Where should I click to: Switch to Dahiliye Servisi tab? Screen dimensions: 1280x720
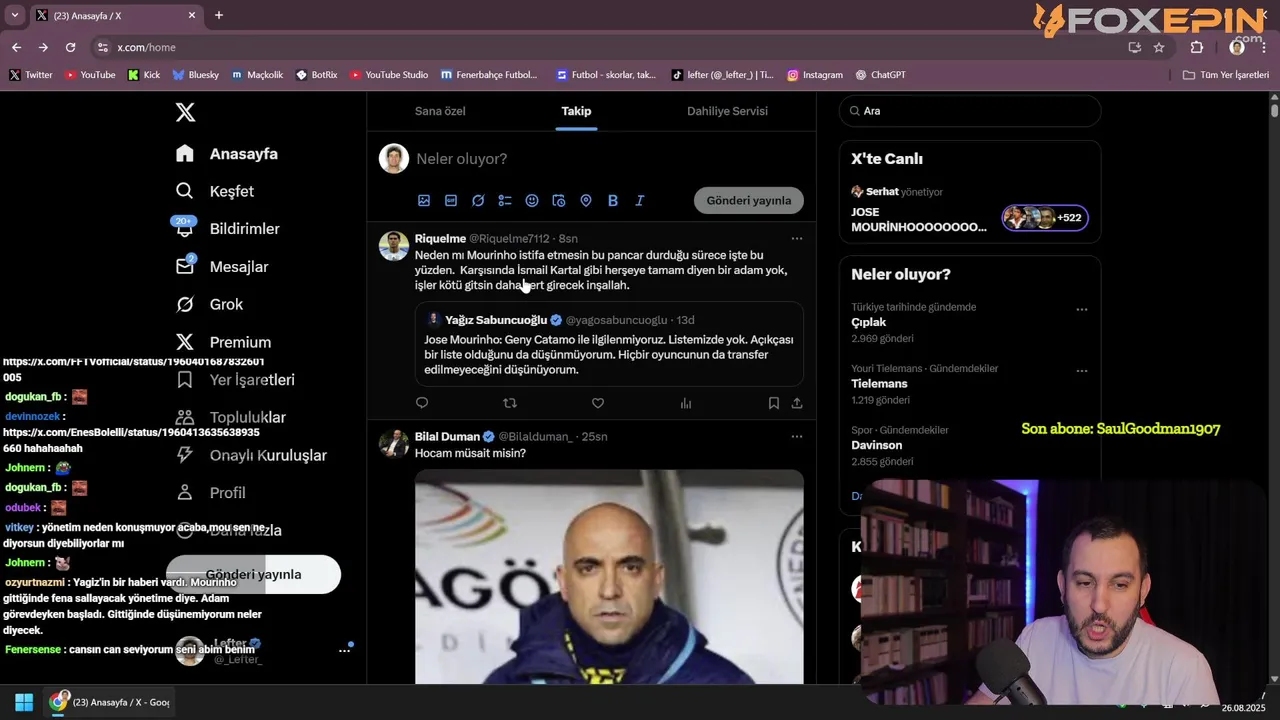click(727, 111)
